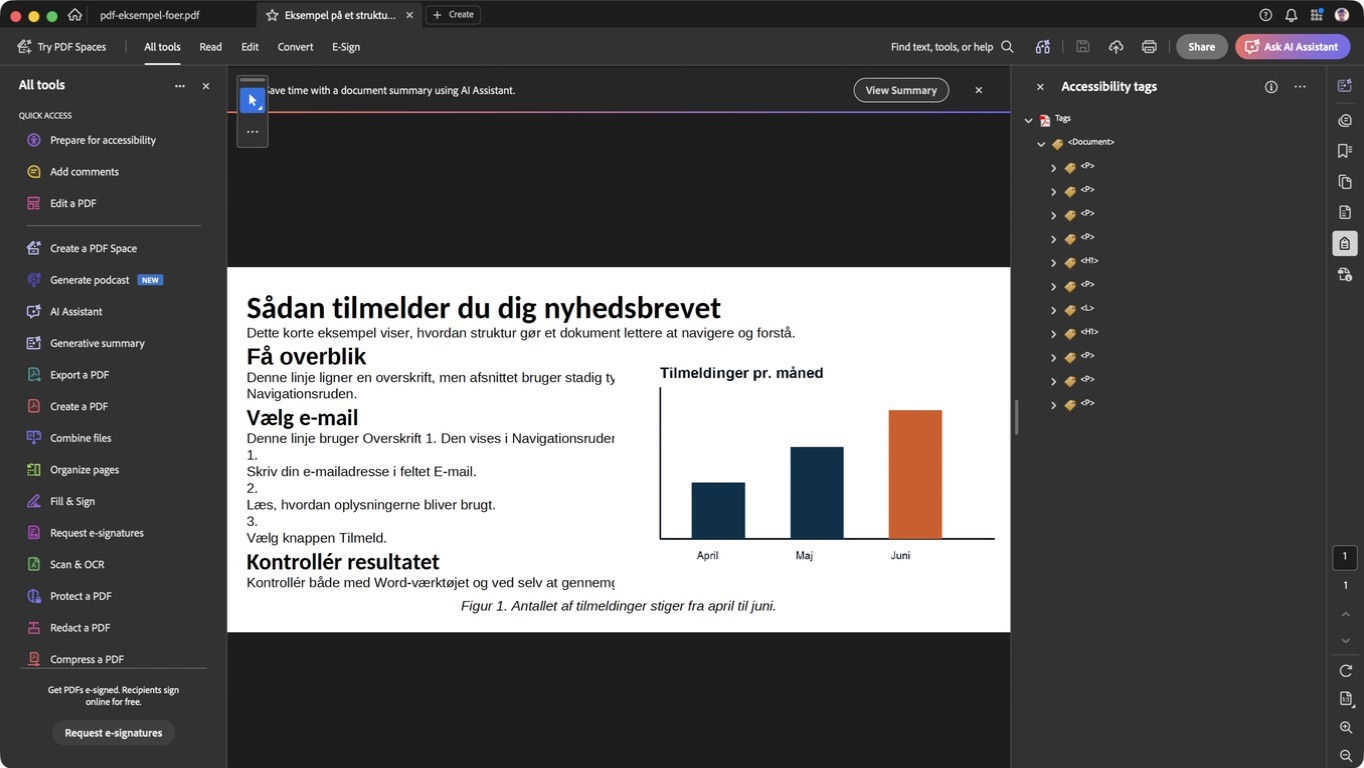Open the Edit menu
The height and width of the screenshot is (768, 1364).
(x=250, y=47)
